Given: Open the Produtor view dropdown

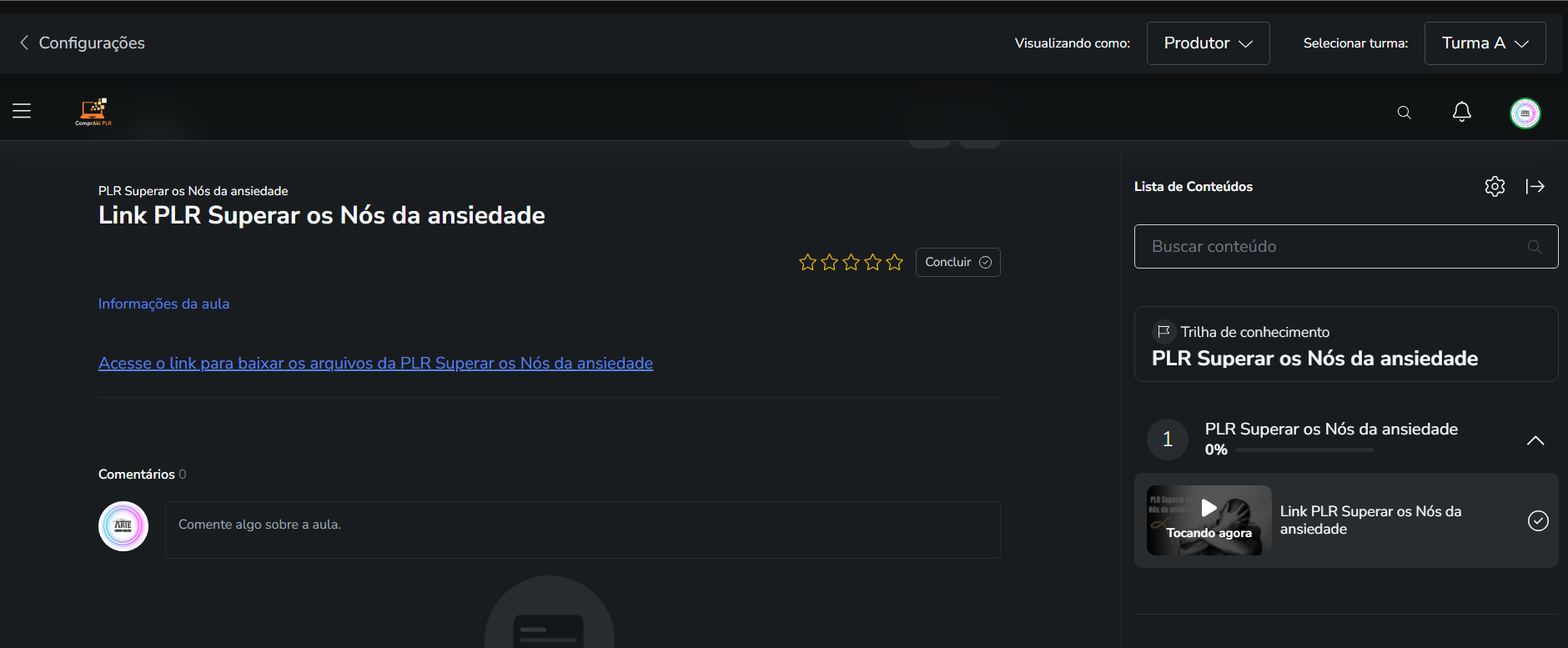Looking at the screenshot, I should click(1208, 43).
